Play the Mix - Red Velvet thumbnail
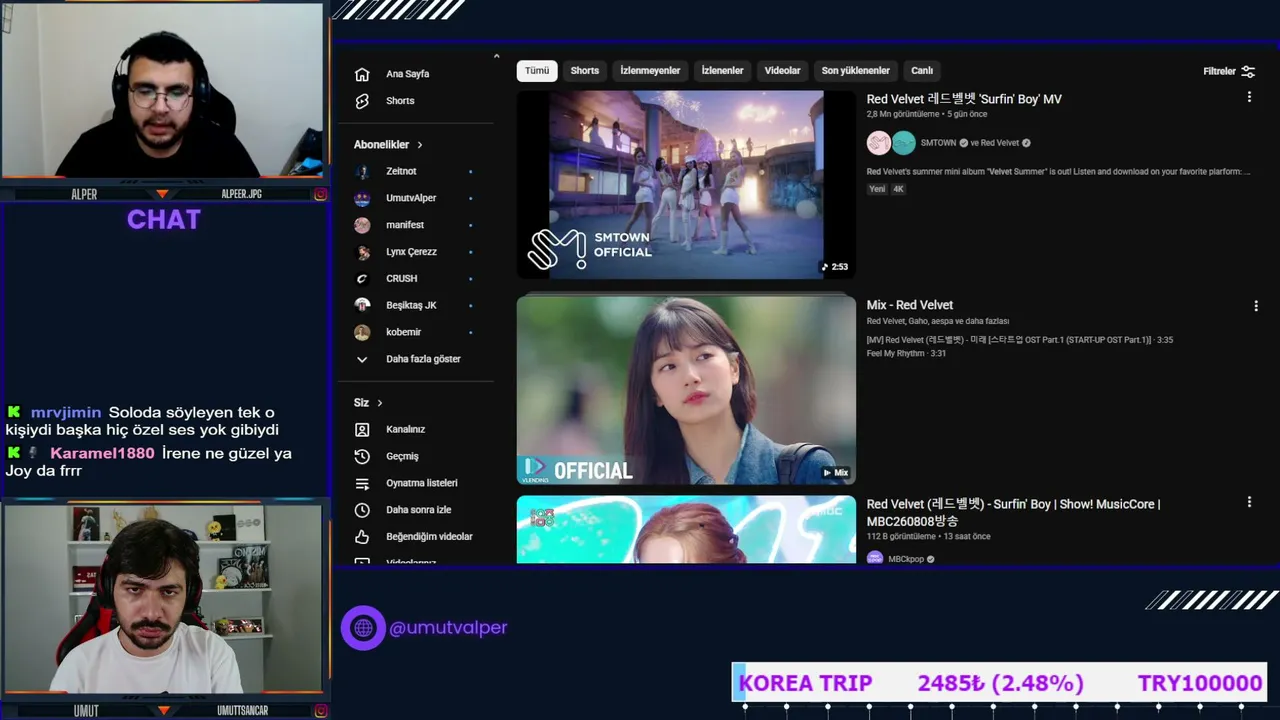1280x720 pixels. (686, 390)
